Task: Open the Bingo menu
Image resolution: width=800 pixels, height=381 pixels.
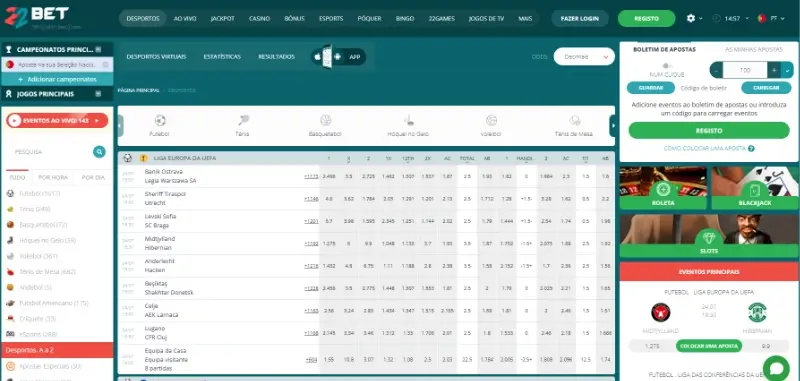Action: (x=405, y=18)
